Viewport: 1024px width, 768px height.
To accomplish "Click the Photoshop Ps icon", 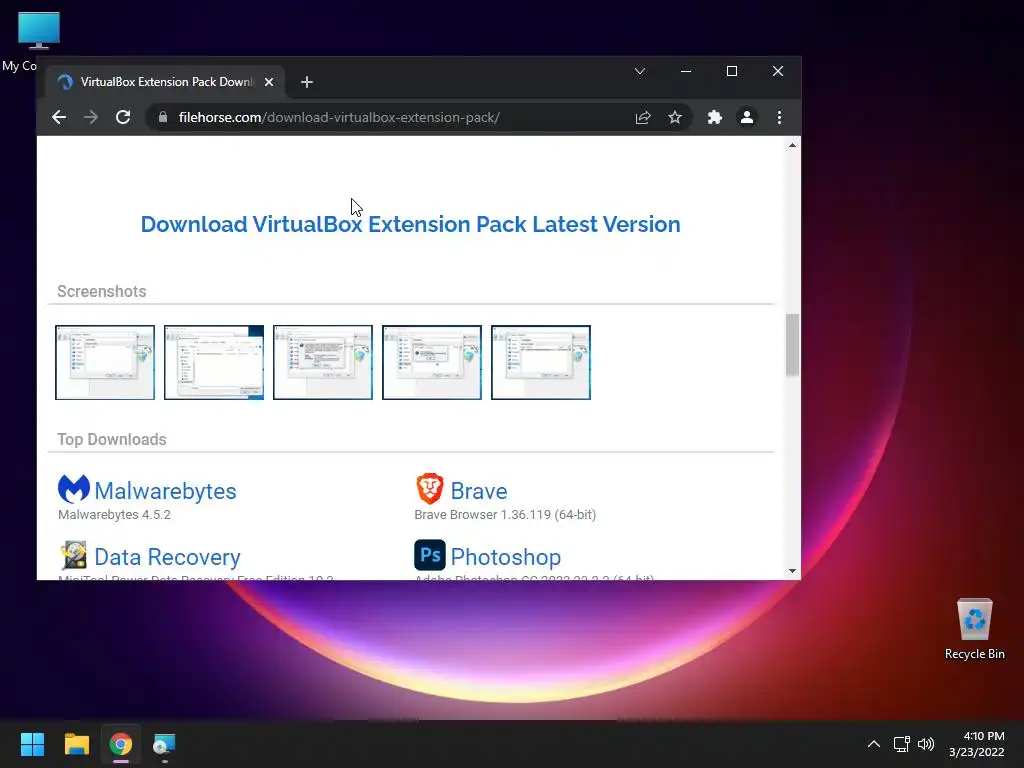I will [x=430, y=555].
